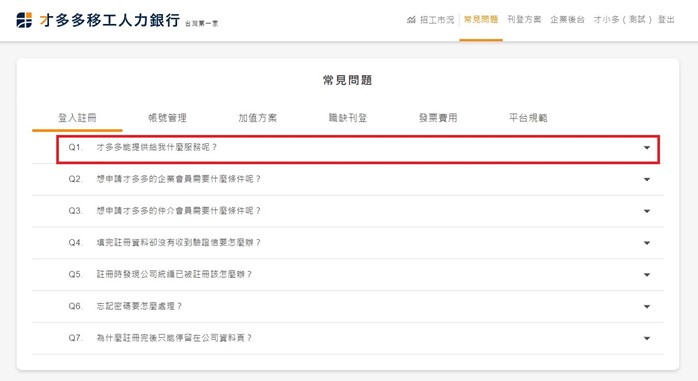
Task: Expand Q2 about 企業會員 conditions
Action: 647,179
